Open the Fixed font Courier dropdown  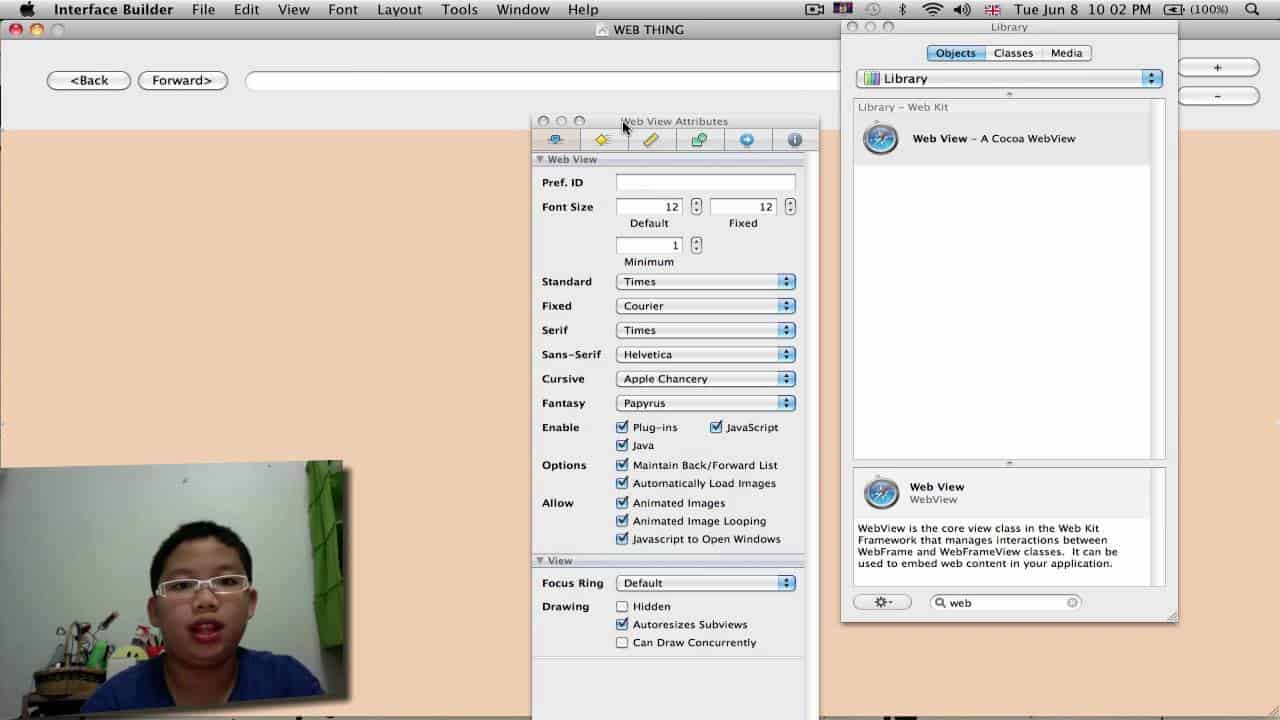706,306
